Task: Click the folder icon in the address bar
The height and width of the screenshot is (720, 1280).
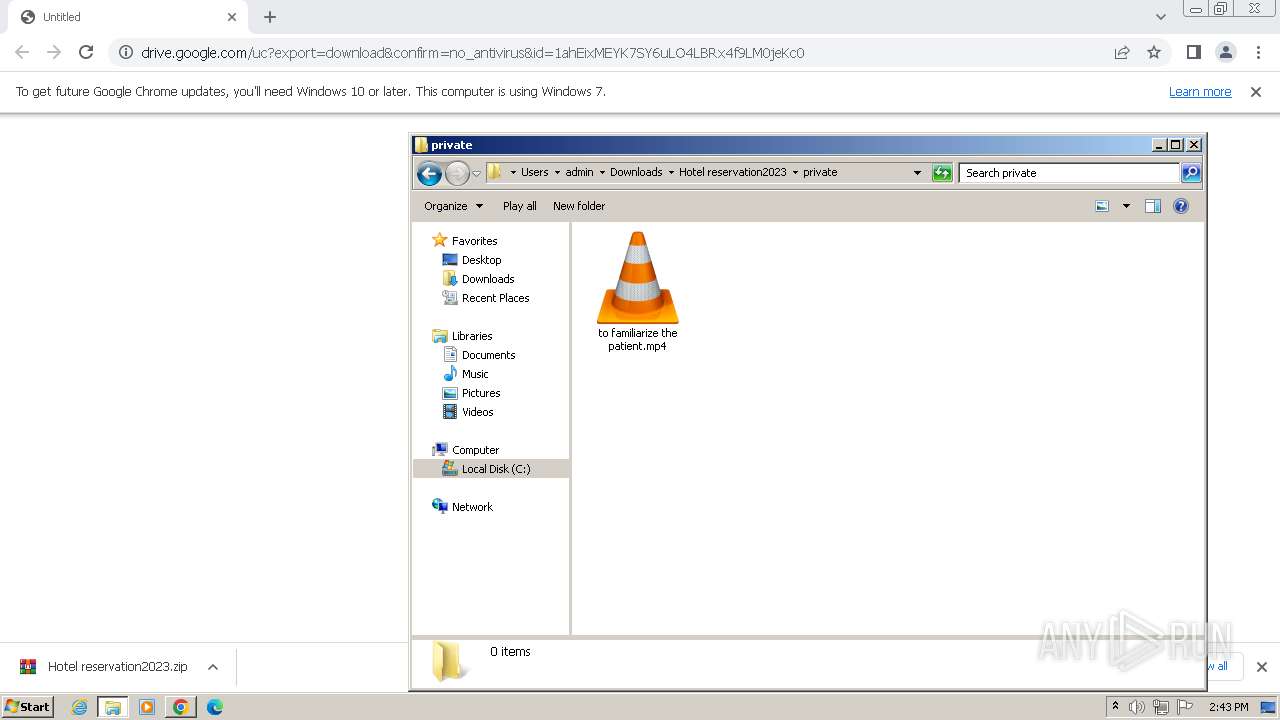Action: point(494,172)
